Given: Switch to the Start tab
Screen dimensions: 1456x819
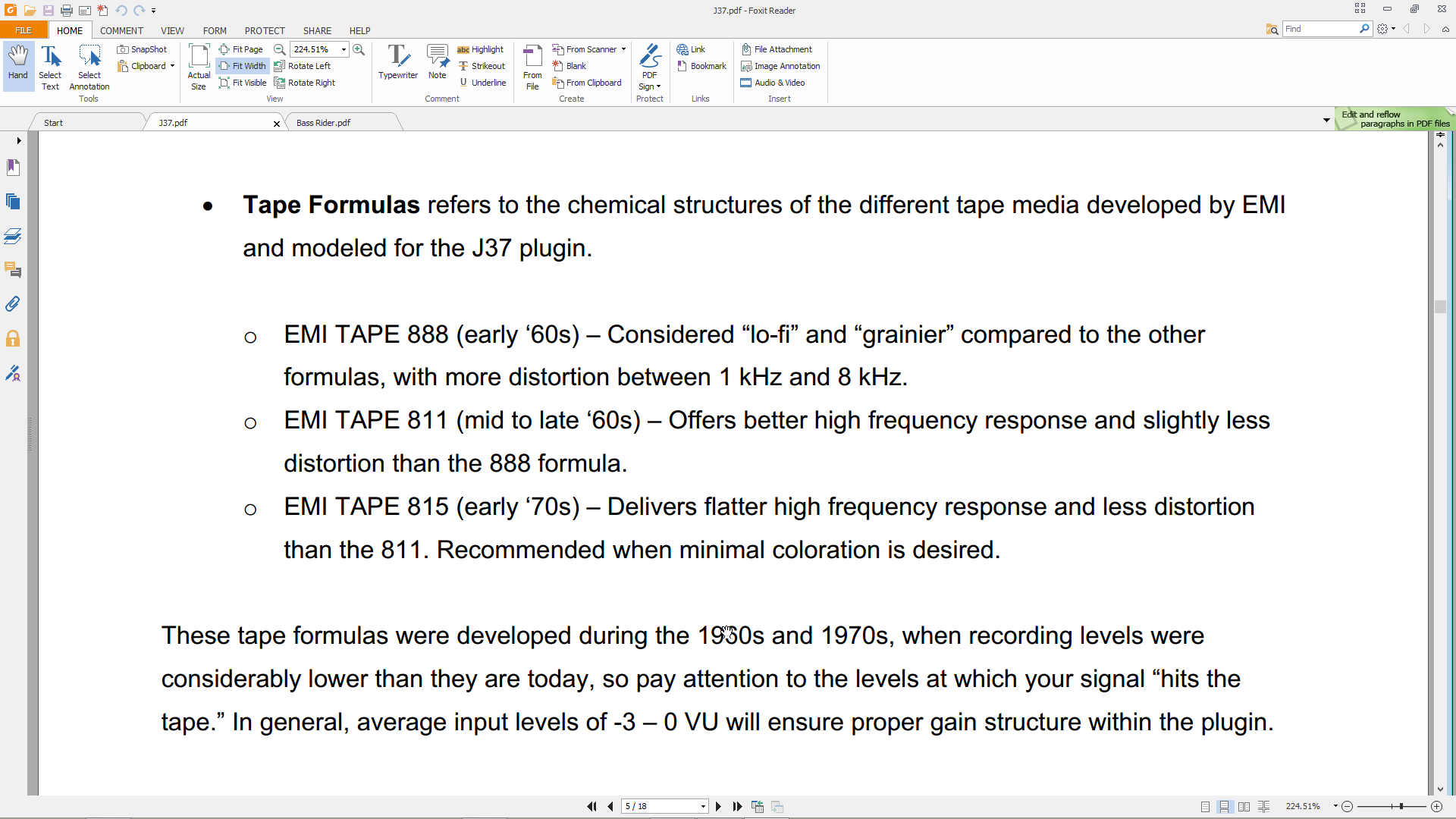Looking at the screenshot, I should pos(53,122).
